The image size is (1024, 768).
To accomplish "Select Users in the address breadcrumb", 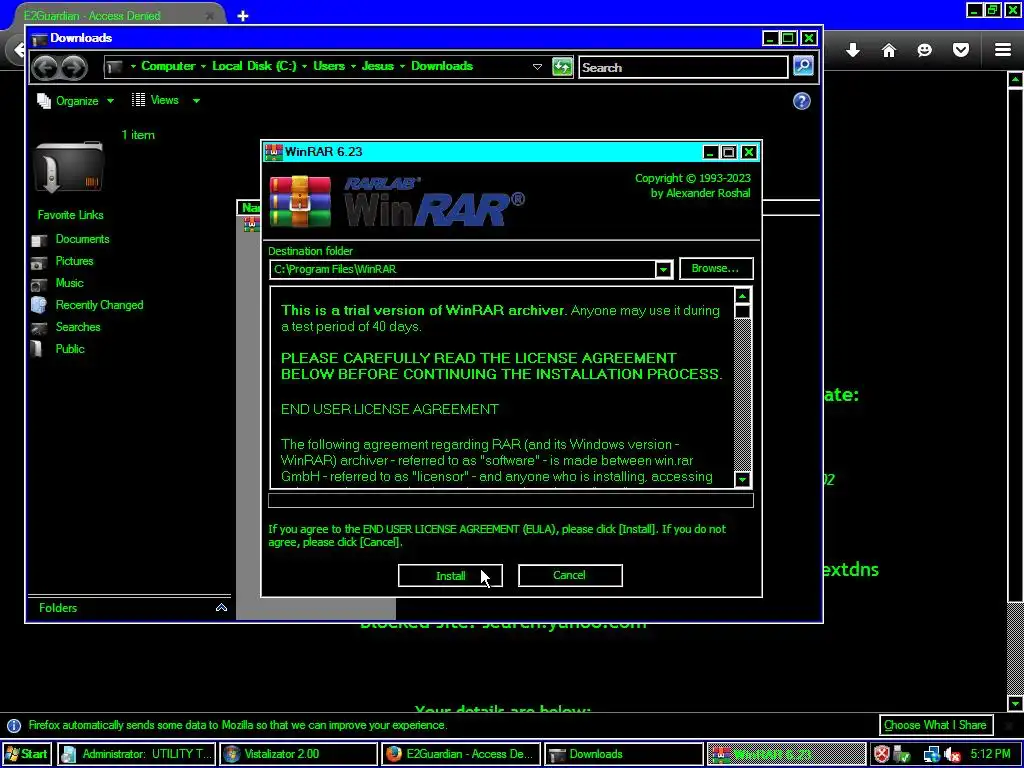I will pos(328,66).
